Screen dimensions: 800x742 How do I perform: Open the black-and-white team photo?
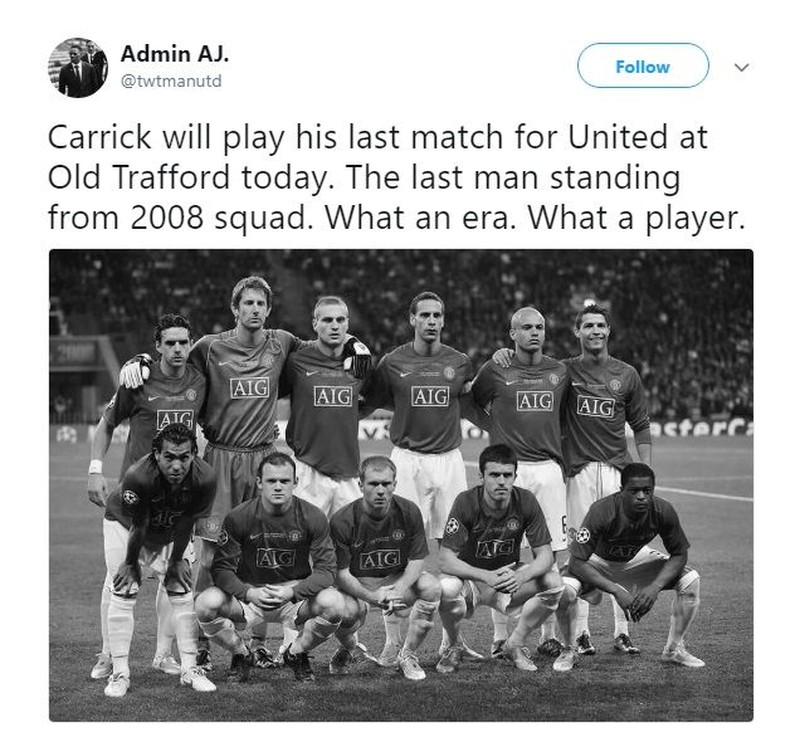401,485
